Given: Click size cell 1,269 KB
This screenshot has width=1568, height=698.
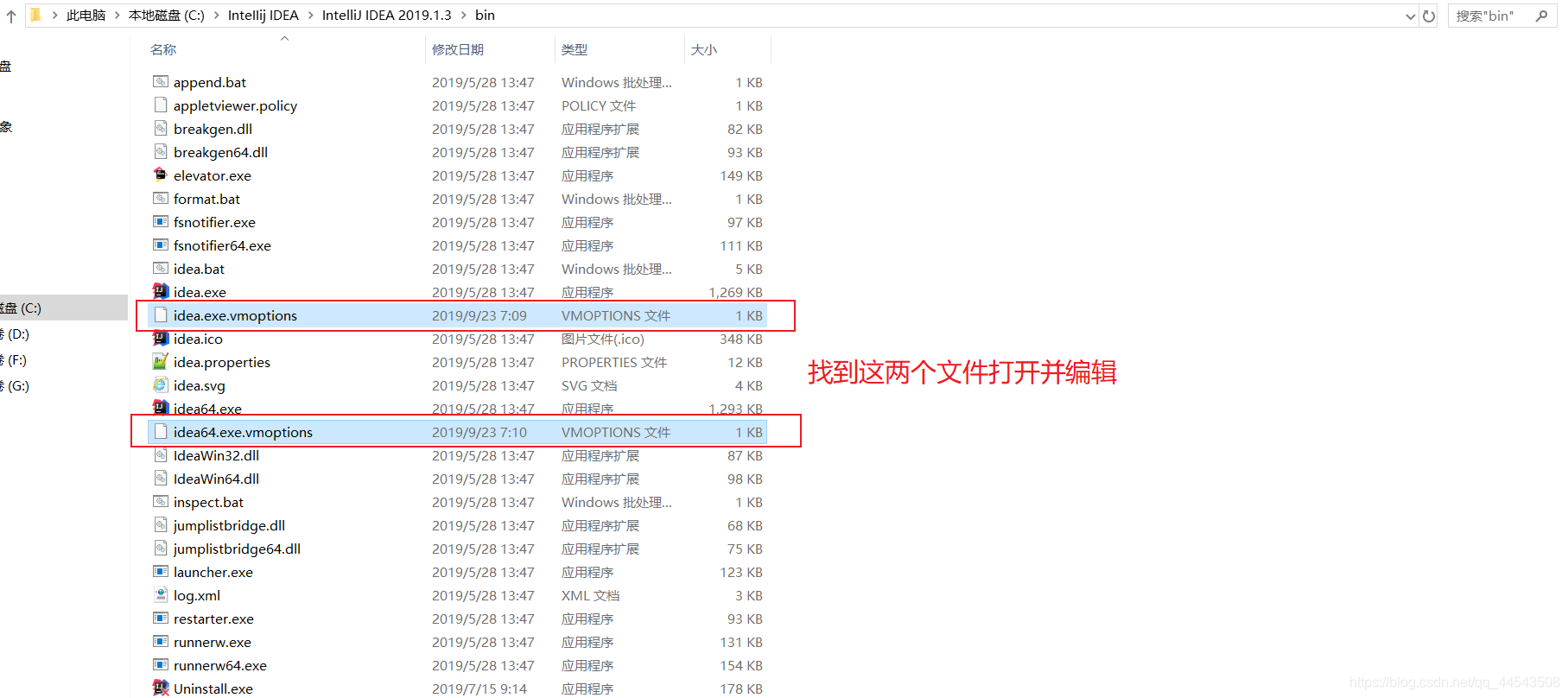Looking at the screenshot, I should (x=736, y=292).
